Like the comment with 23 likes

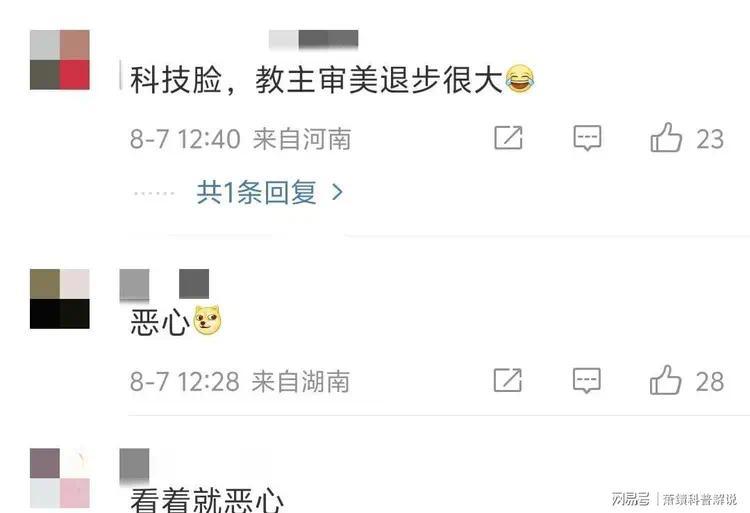point(666,138)
